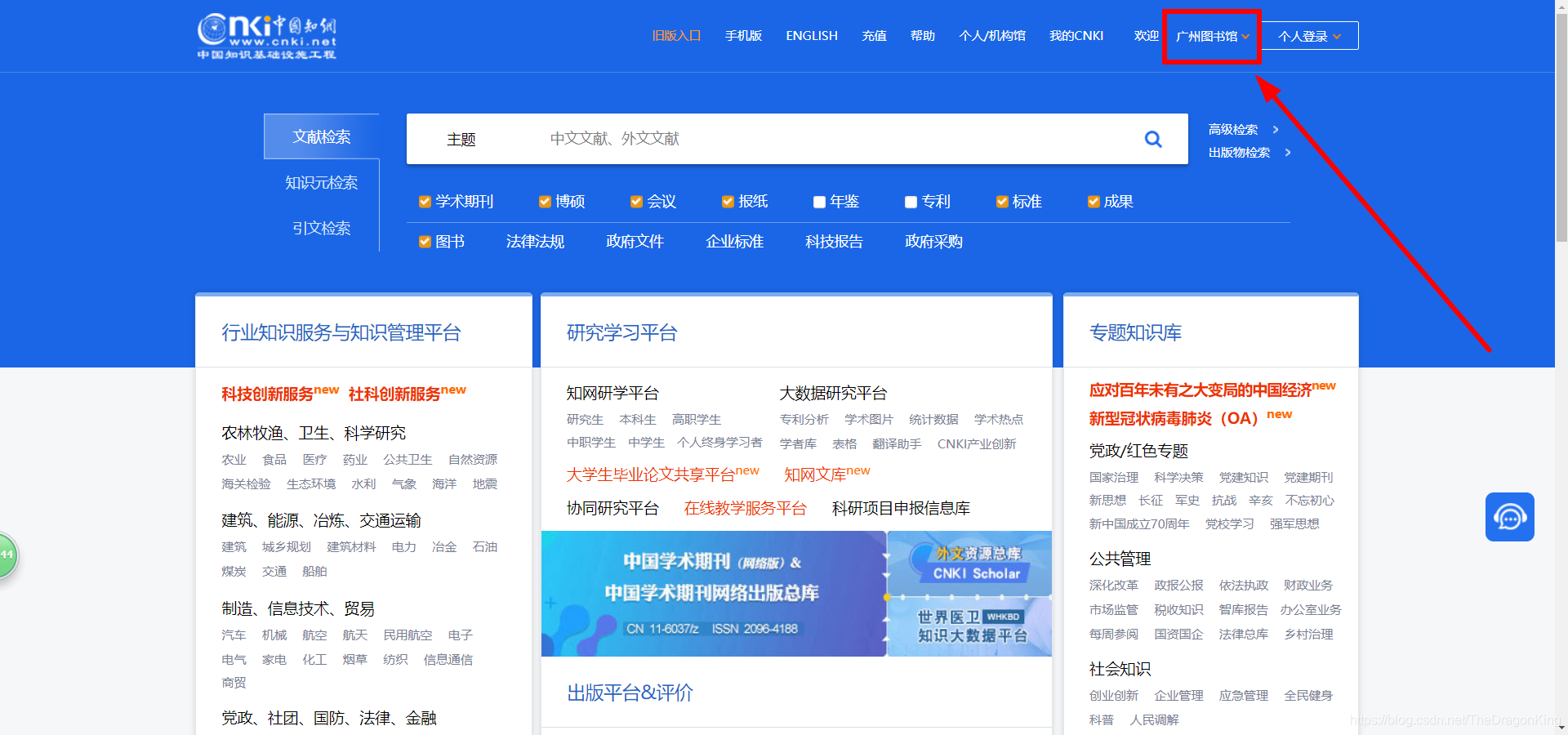Image resolution: width=1568 pixels, height=735 pixels.
Task: Open 科研项目申报信息库
Action: pyautogui.click(x=901, y=509)
